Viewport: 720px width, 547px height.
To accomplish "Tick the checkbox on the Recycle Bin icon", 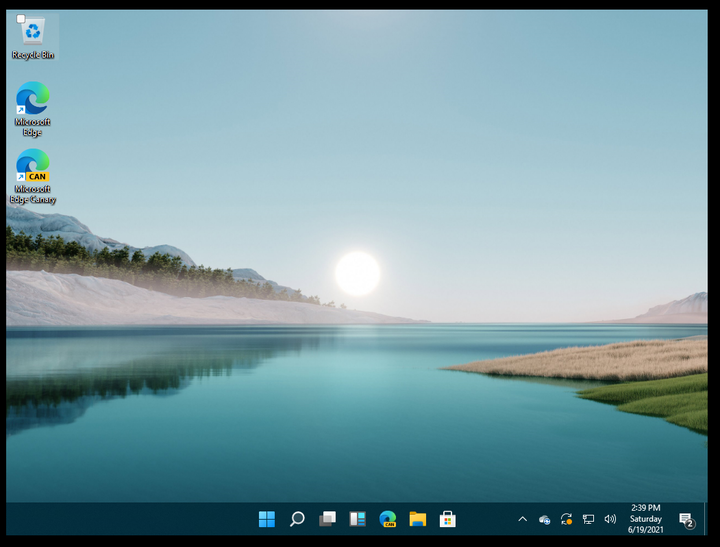I will click(21, 19).
